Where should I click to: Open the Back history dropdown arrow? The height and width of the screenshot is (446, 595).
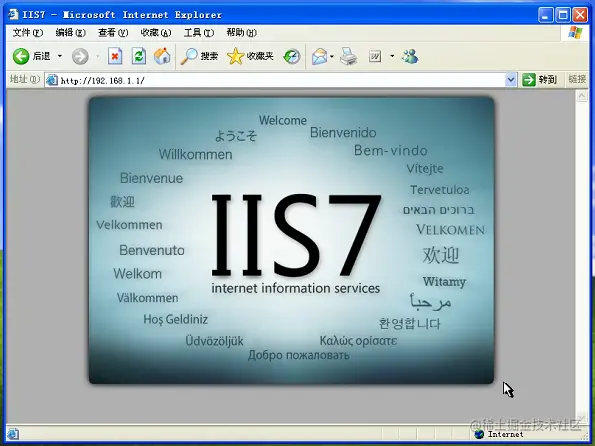coord(60,56)
